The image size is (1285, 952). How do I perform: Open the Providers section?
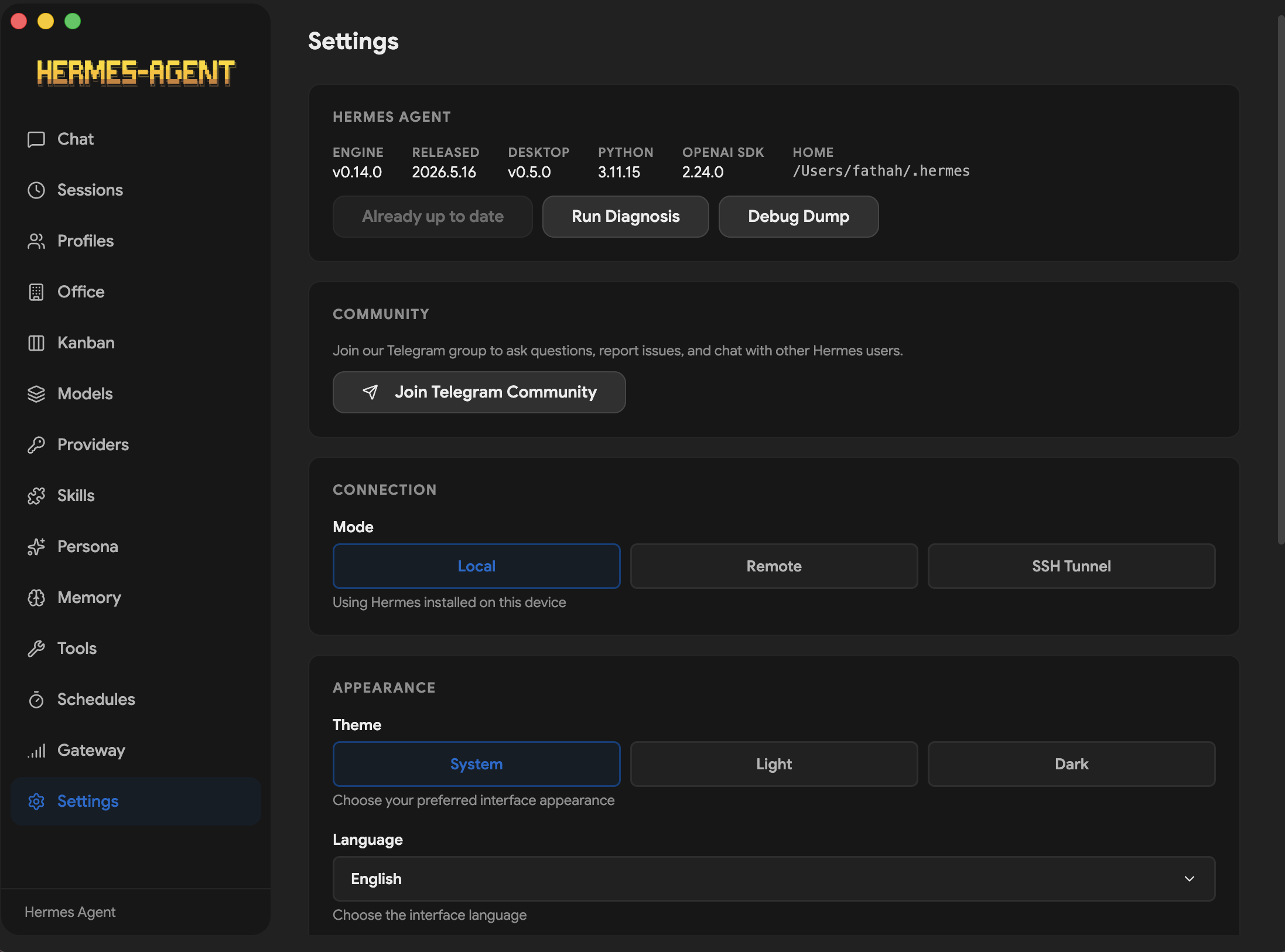(x=136, y=445)
